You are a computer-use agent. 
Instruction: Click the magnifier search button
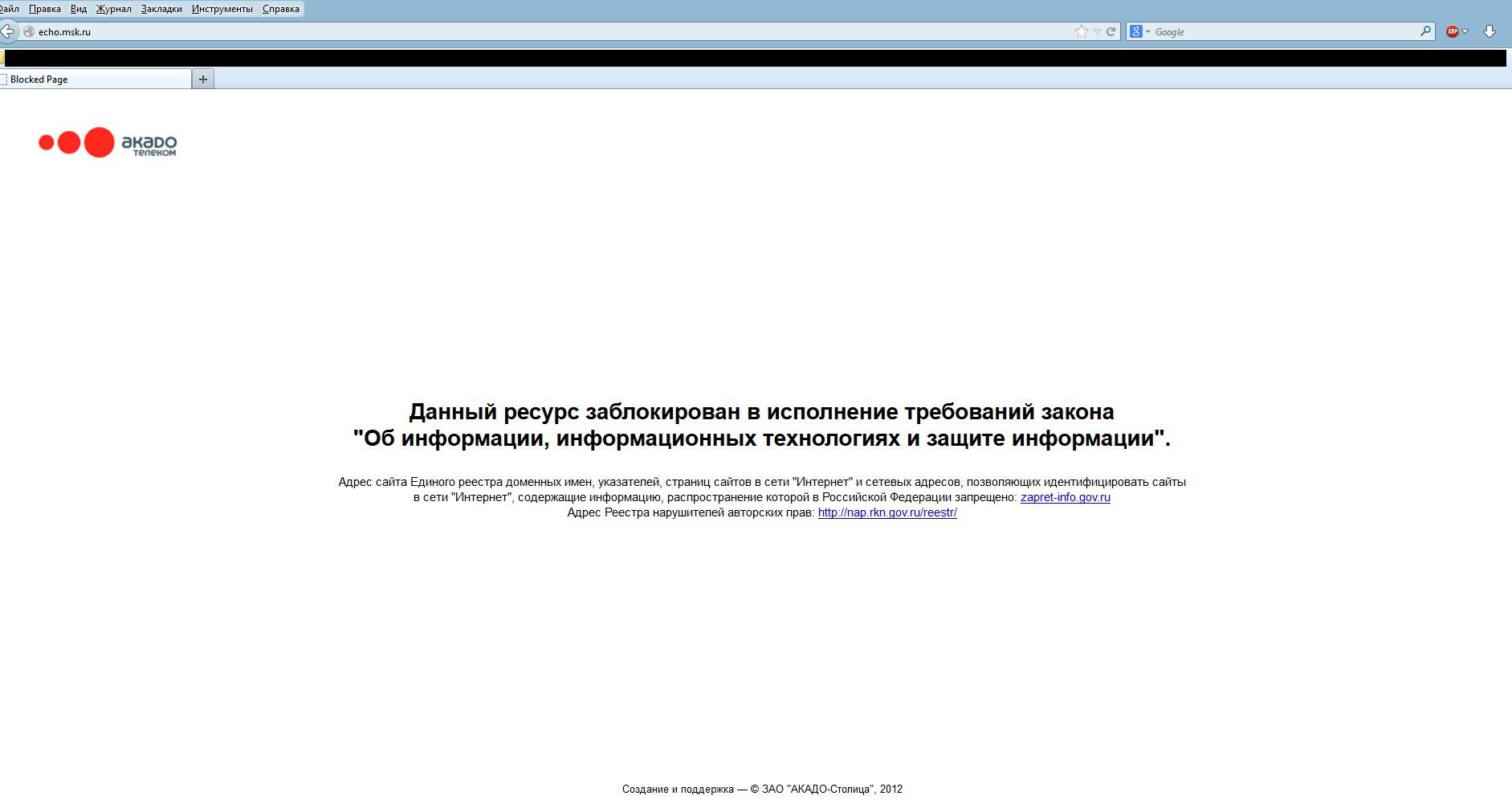pos(1425,31)
